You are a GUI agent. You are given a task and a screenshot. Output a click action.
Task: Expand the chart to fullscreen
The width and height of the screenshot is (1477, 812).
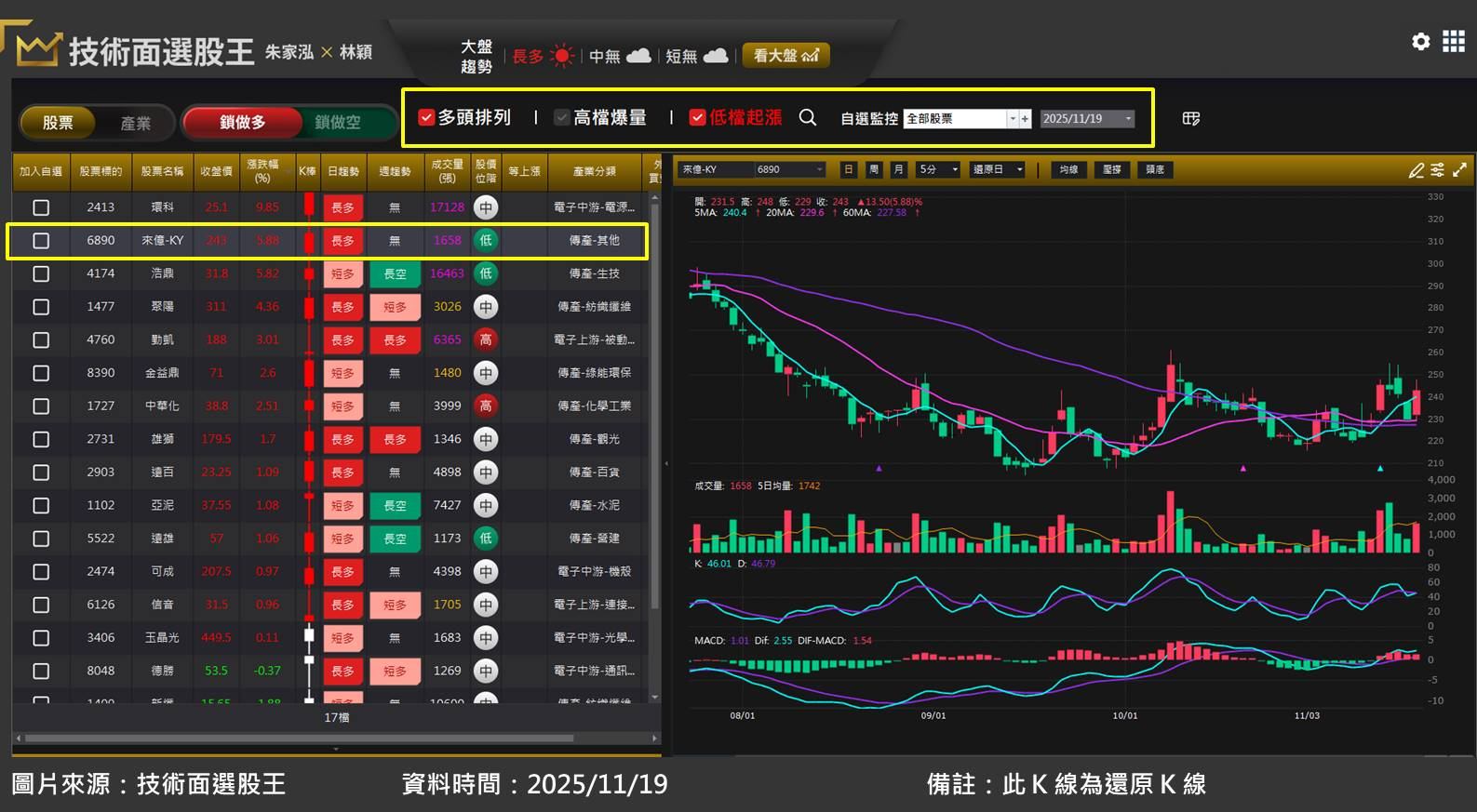pyautogui.click(x=1459, y=170)
